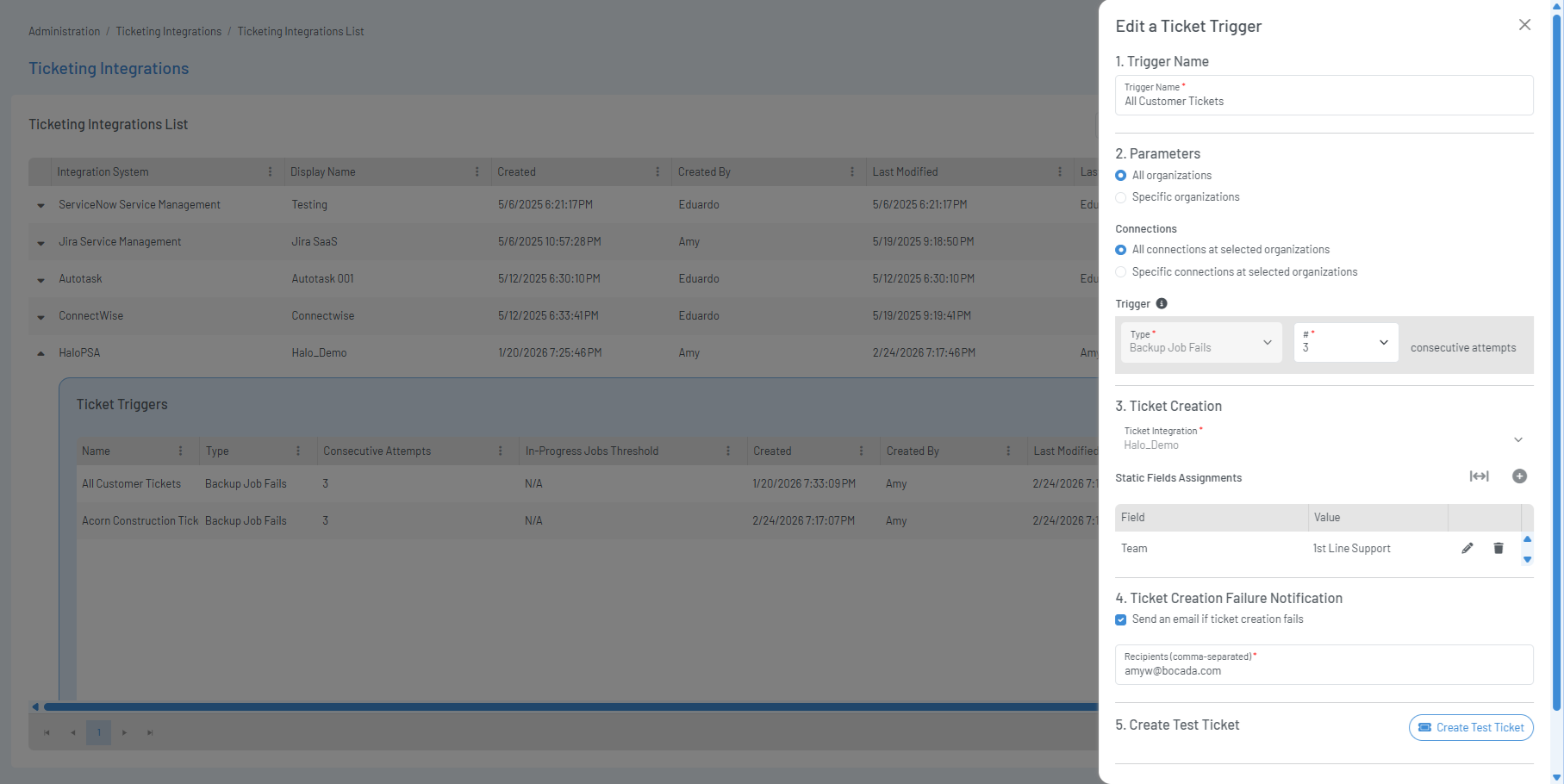Open the consecutive attempts number dropdown
1564x784 pixels.
pyautogui.click(x=1346, y=342)
